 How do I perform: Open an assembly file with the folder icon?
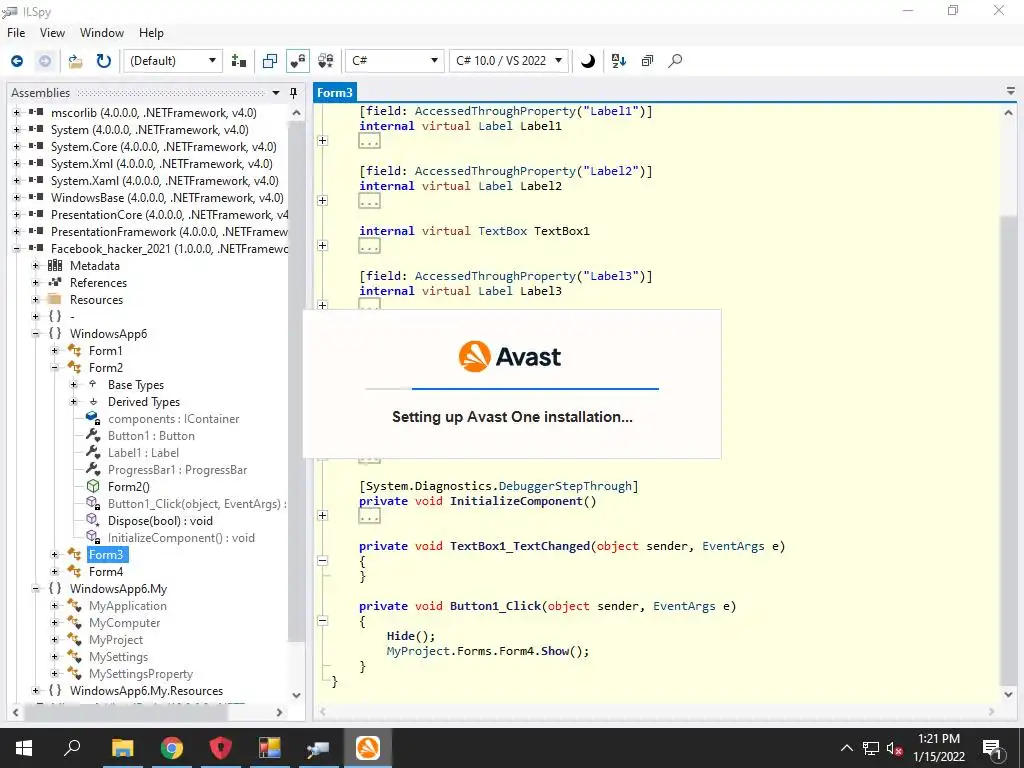(x=76, y=61)
